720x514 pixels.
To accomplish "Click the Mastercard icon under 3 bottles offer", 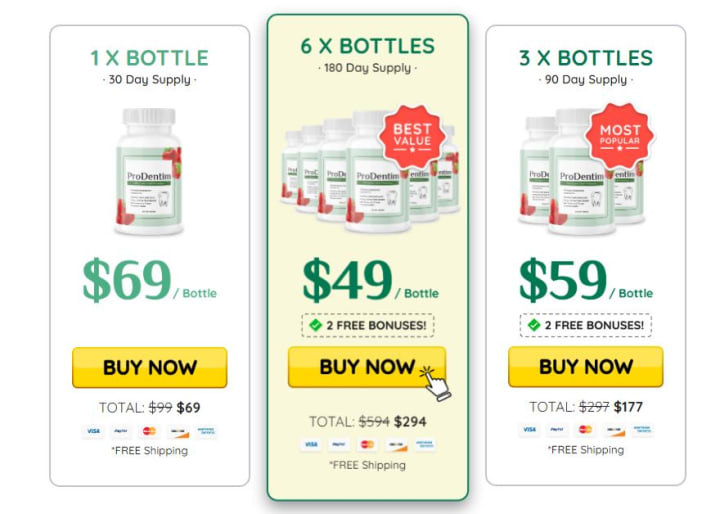I will (585, 429).
